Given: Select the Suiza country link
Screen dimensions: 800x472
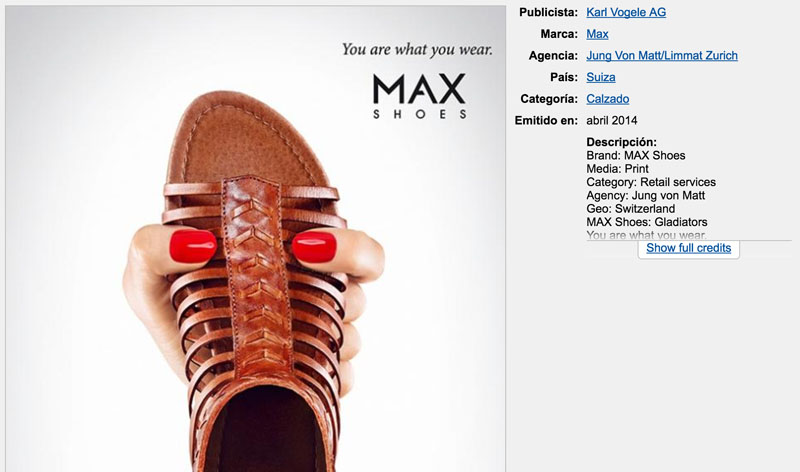Looking at the screenshot, I should pyautogui.click(x=600, y=77).
